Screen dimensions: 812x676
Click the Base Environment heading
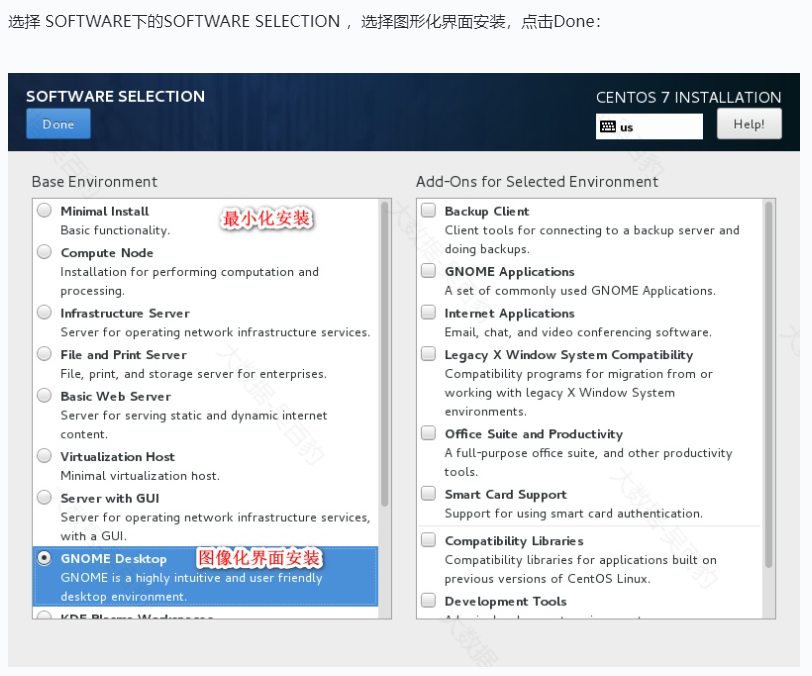click(94, 182)
